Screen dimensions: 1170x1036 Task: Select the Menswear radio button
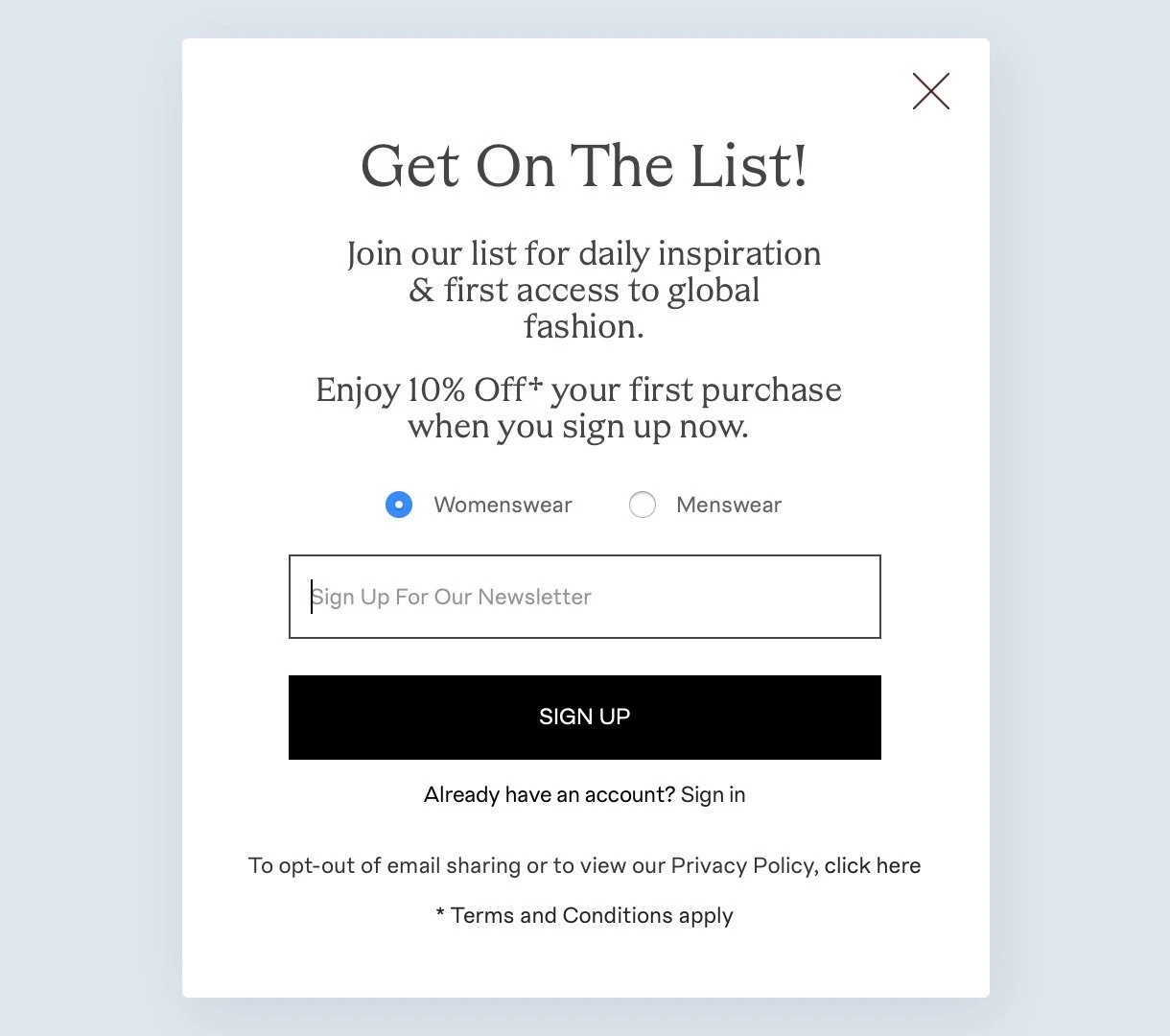(x=643, y=505)
